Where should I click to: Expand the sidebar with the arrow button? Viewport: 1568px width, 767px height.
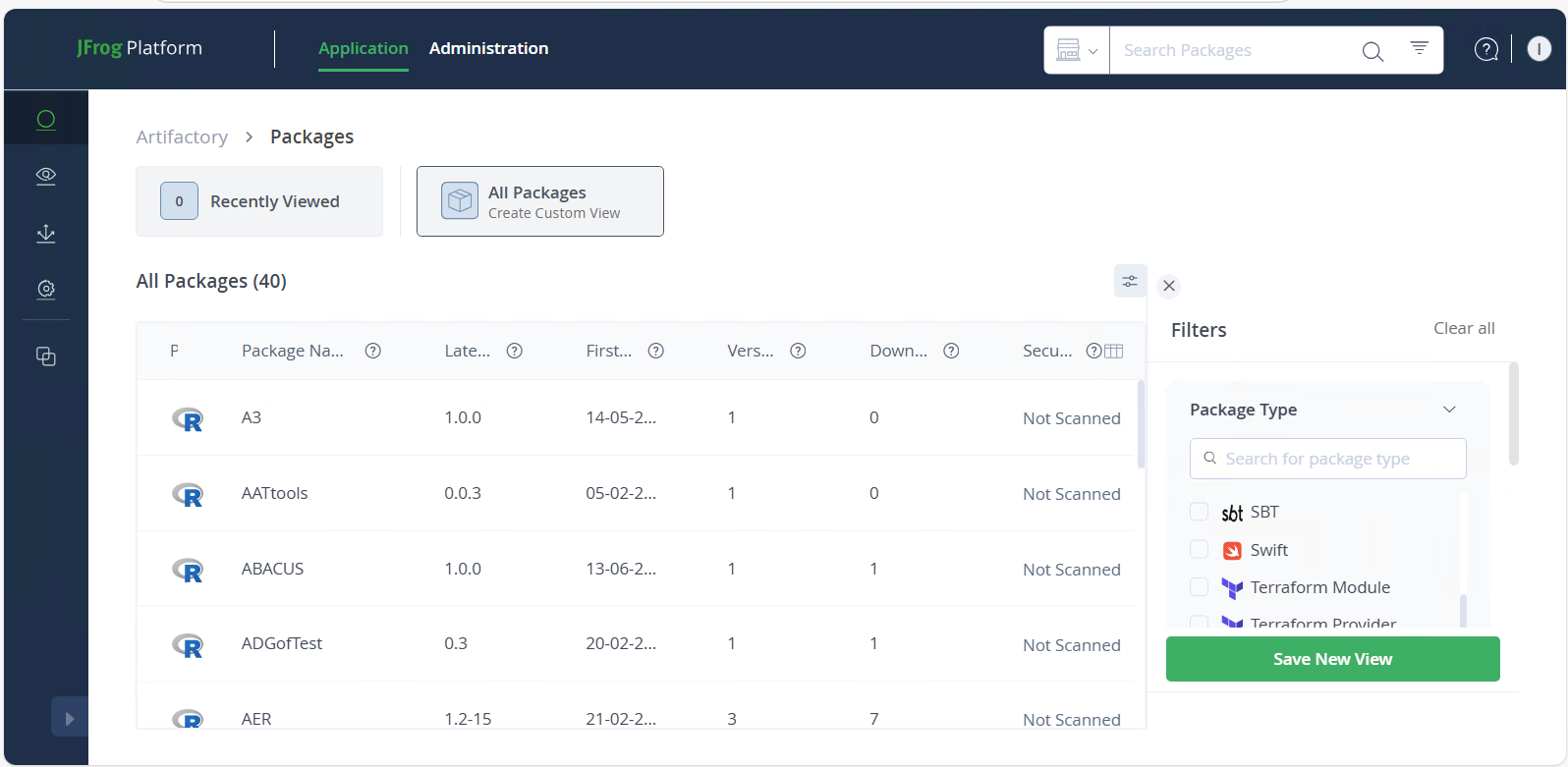click(69, 718)
